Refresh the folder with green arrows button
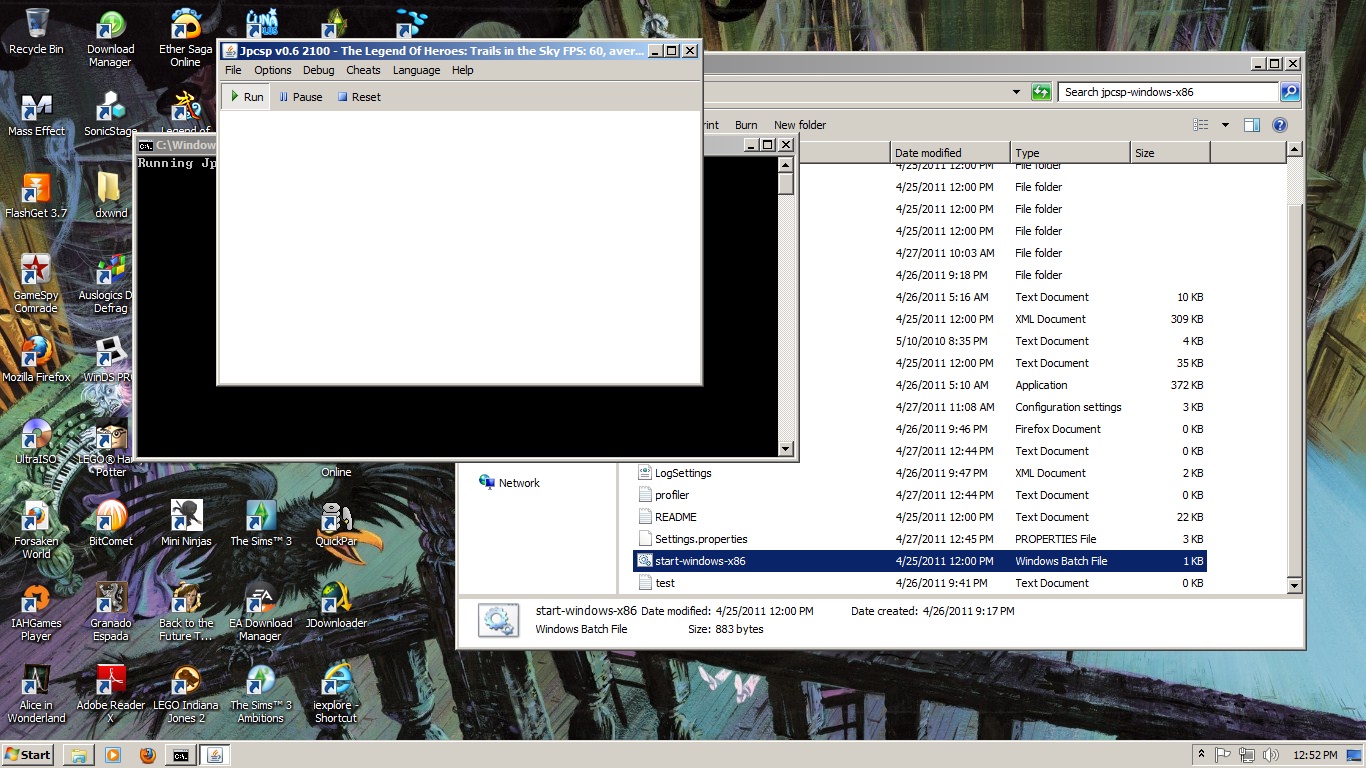The image size is (1366, 768). (1041, 92)
